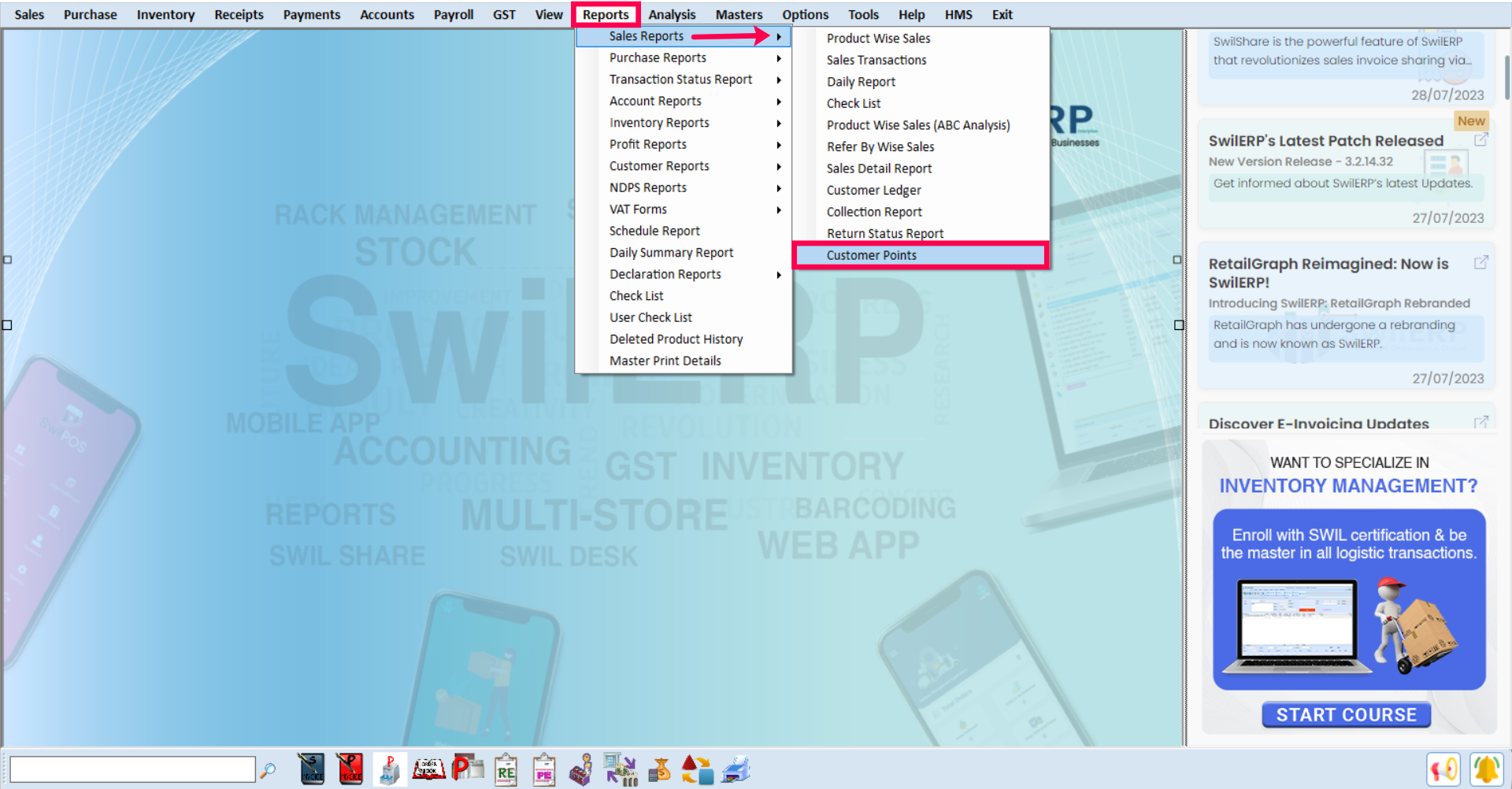Image resolution: width=1512 pixels, height=789 pixels.
Task: Expand the Profit Reports submenu arrow
Action: [779, 145]
